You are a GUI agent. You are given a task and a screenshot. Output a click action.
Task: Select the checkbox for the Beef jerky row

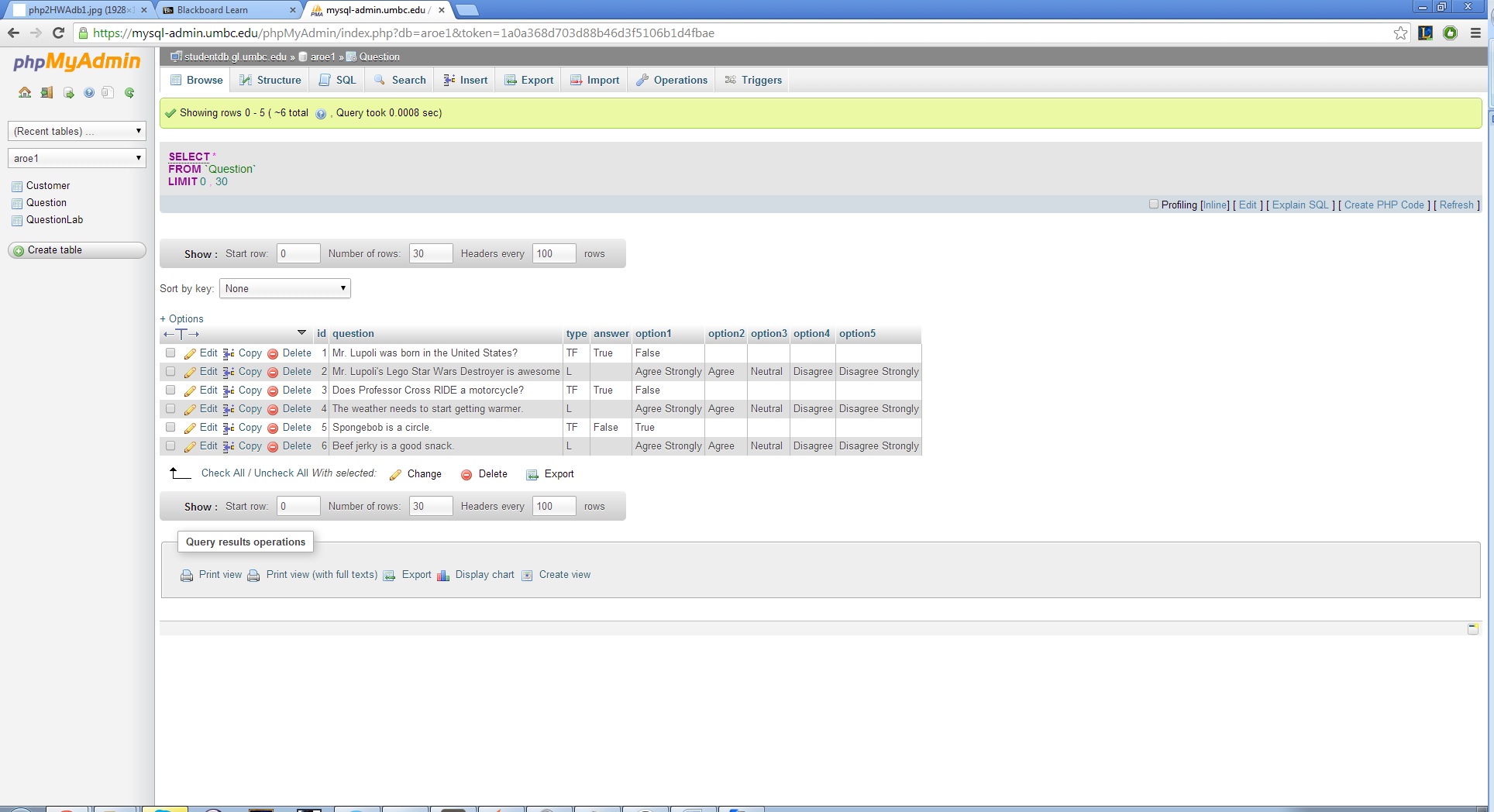(170, 446)
